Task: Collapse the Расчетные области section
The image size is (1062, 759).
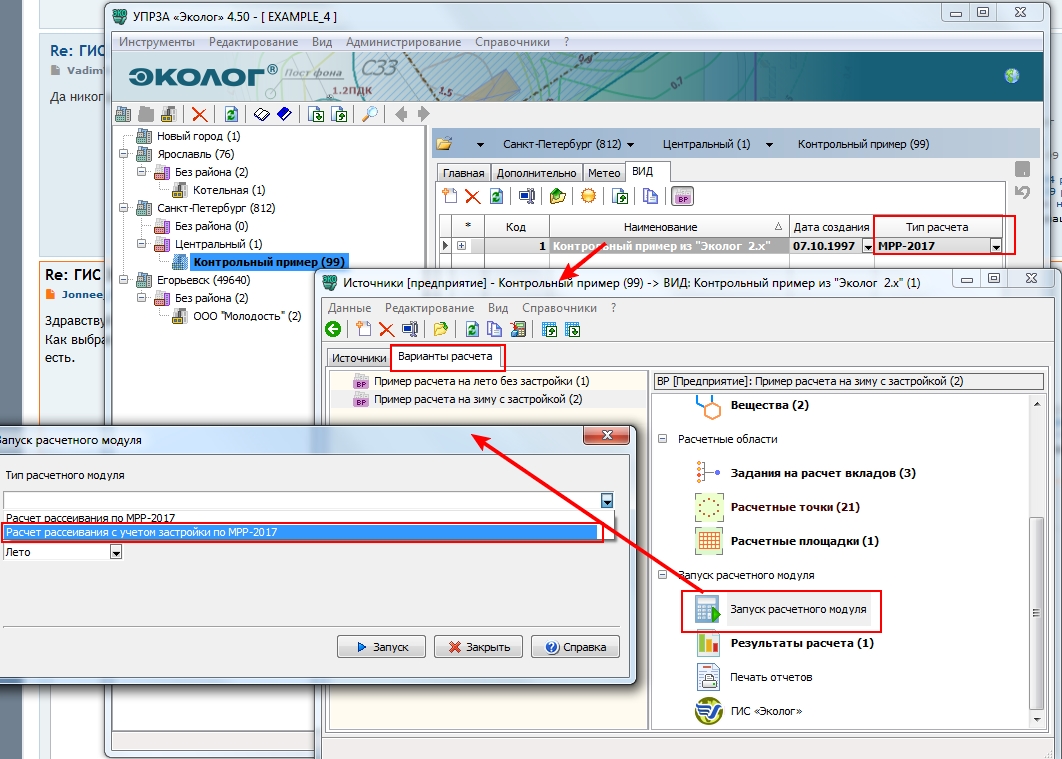Action: 662,439
